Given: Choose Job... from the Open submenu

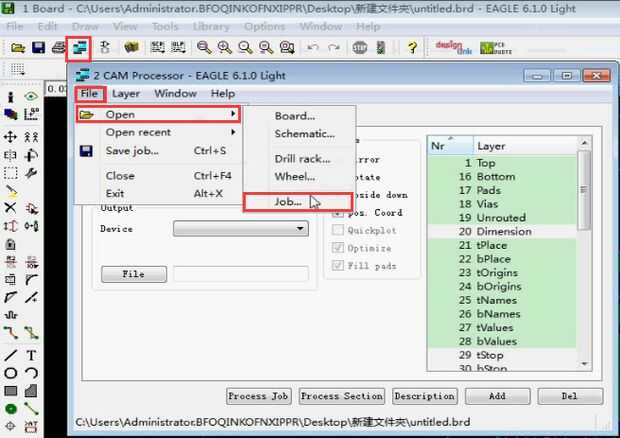Looking at the screenshot, I should (x=297, y=202).
